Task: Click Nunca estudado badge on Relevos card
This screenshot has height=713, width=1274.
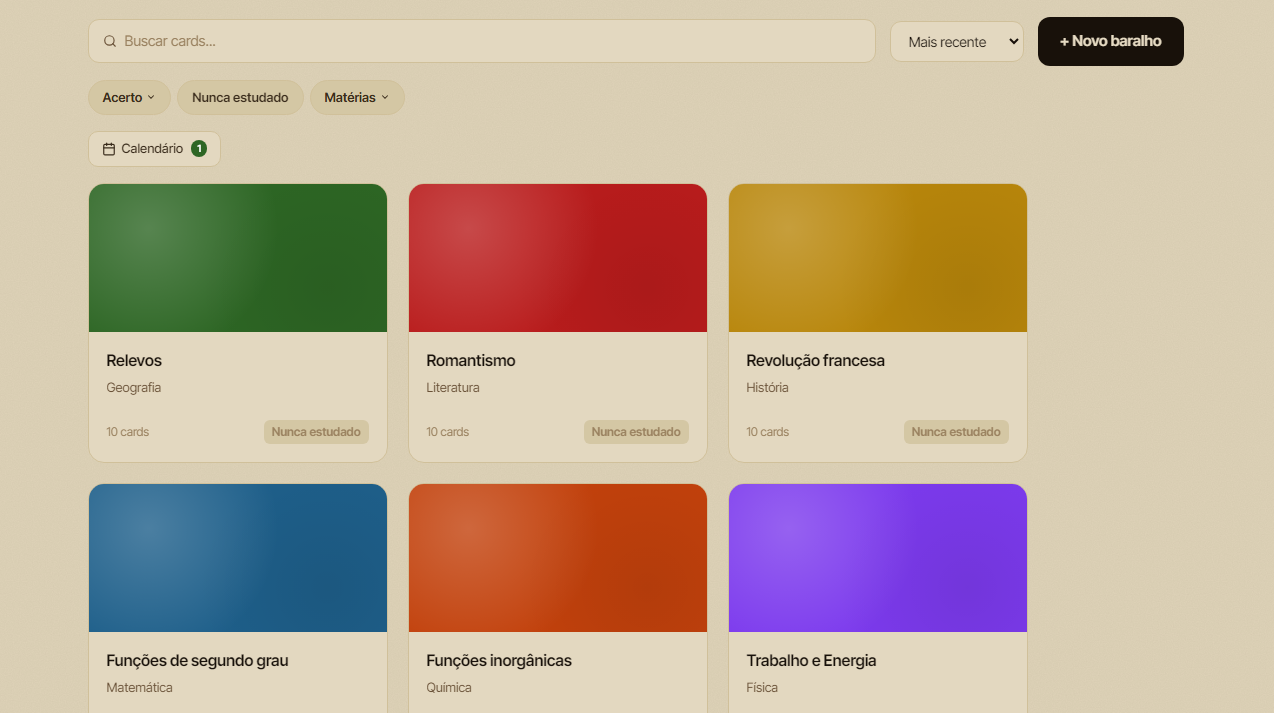Action: pos(316,432)
